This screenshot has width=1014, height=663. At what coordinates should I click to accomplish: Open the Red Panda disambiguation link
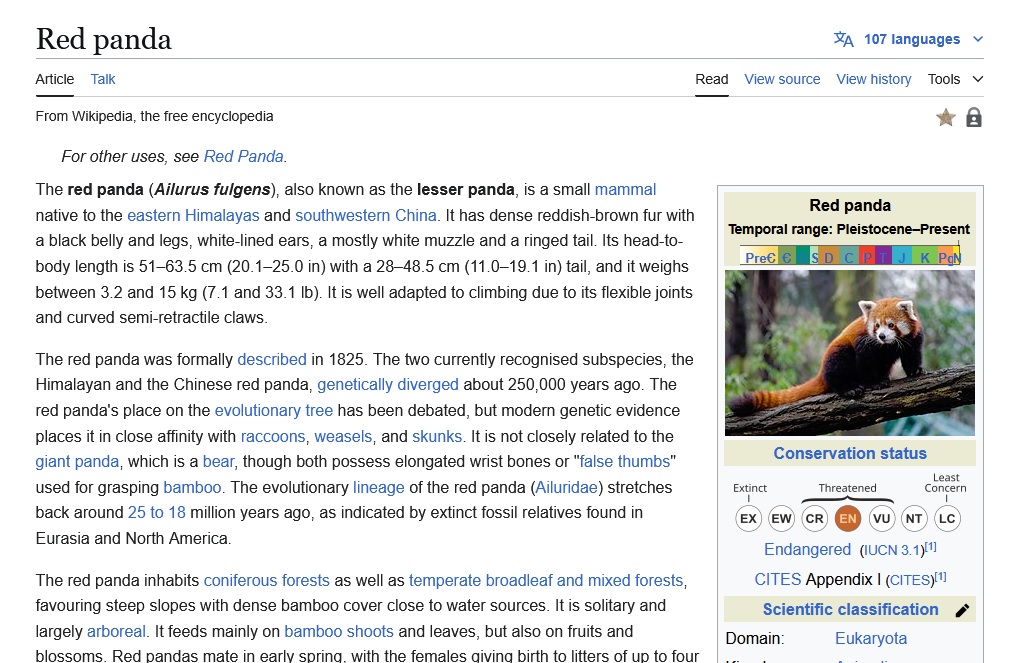tap(244, 157)
